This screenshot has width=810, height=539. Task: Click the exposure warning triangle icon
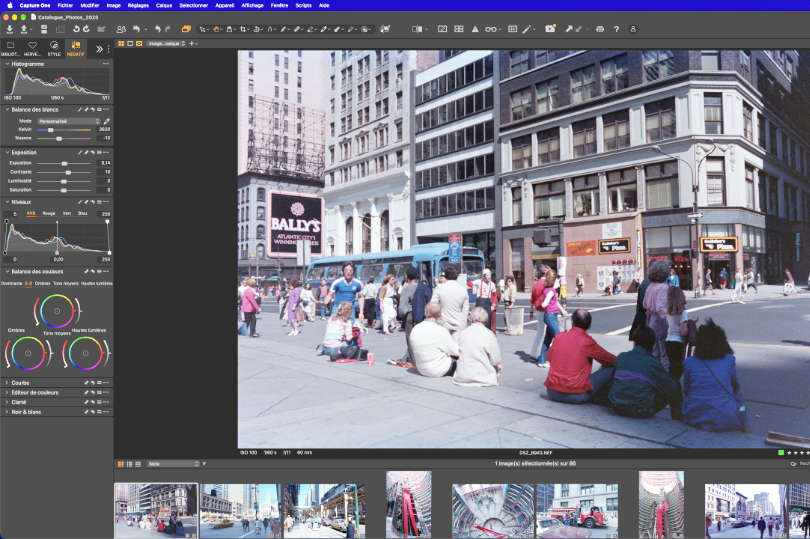pos(475,29)
